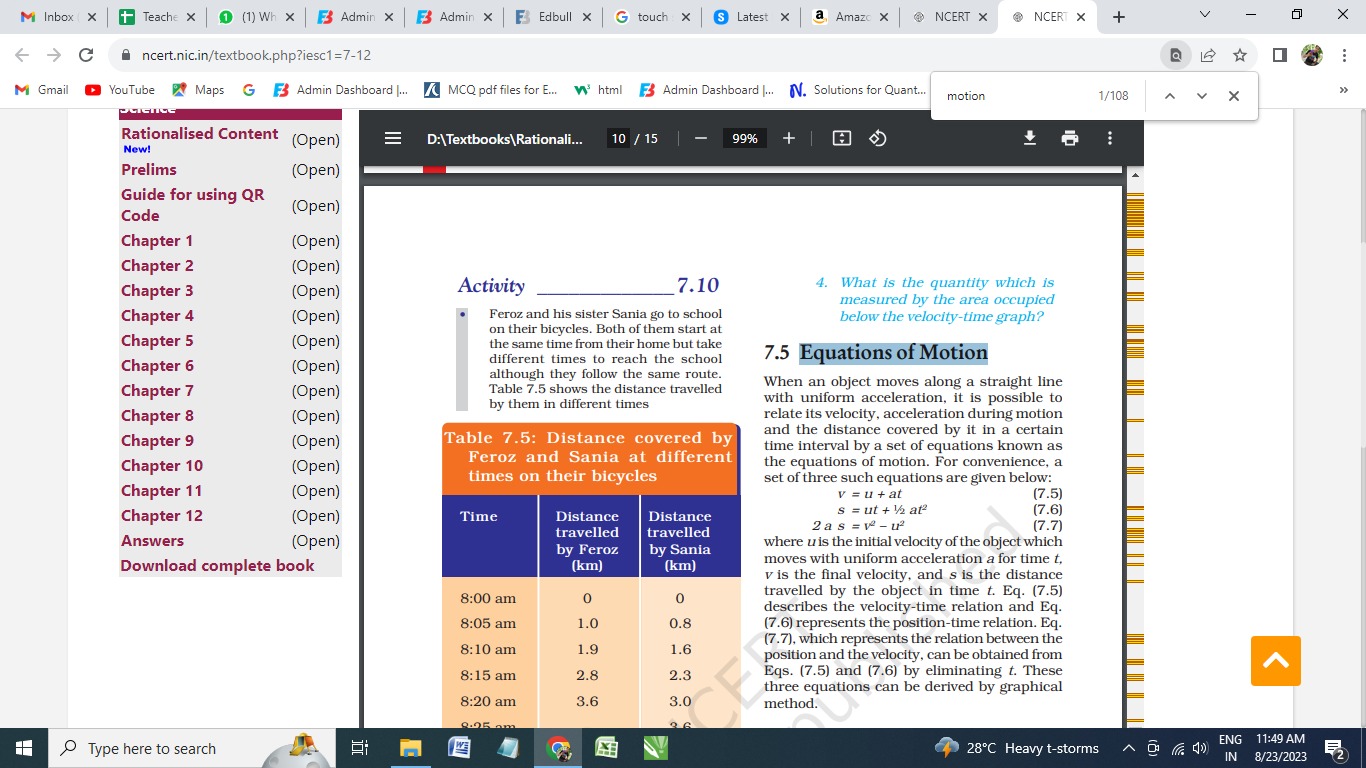This screenshot has width=1366, height=768.
Task: Click Open next to Answers
Action: coord(316,541)
